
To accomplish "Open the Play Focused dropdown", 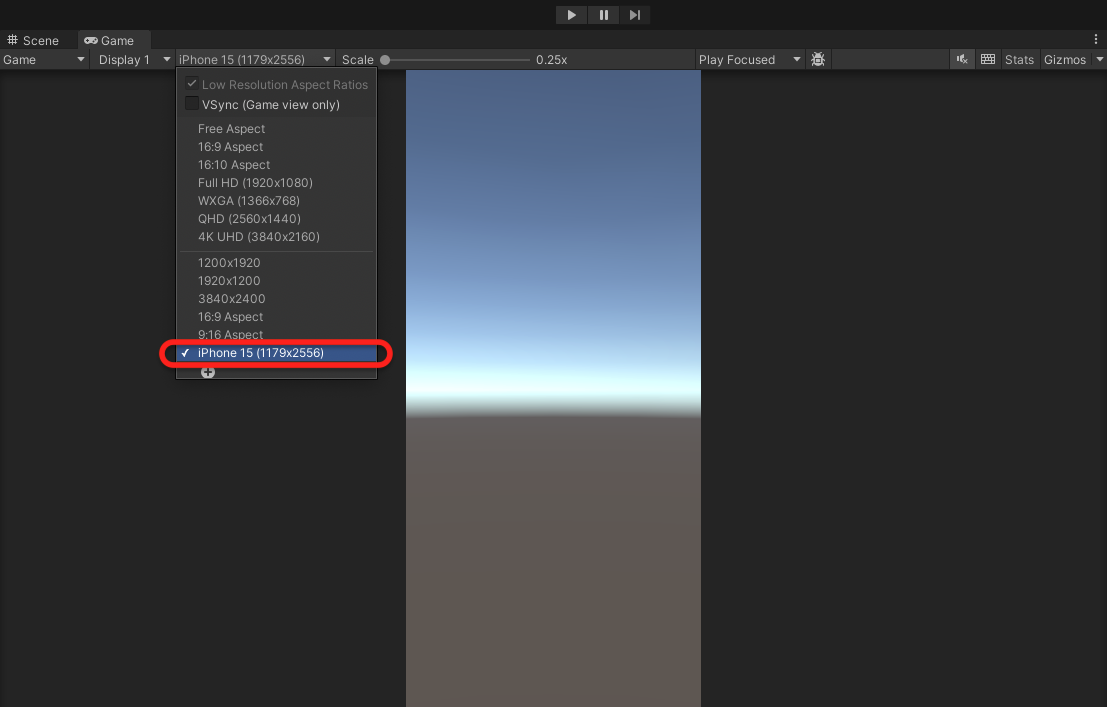I will [750, 60].
